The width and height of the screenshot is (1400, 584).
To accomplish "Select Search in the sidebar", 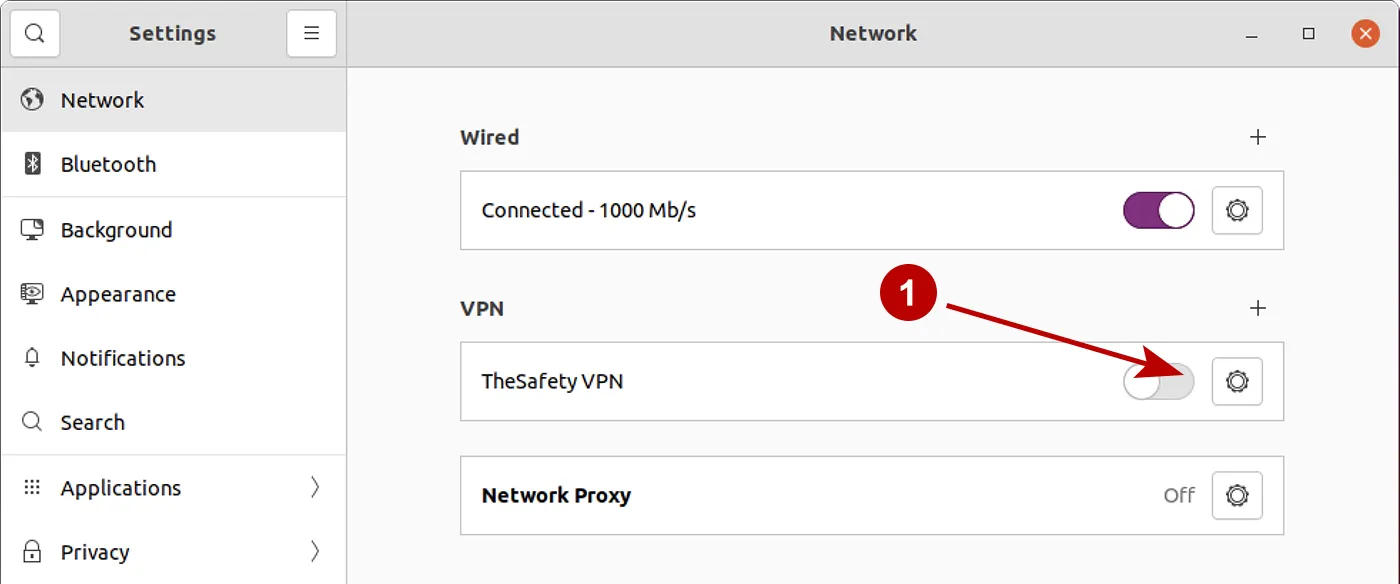I will 92,422.
